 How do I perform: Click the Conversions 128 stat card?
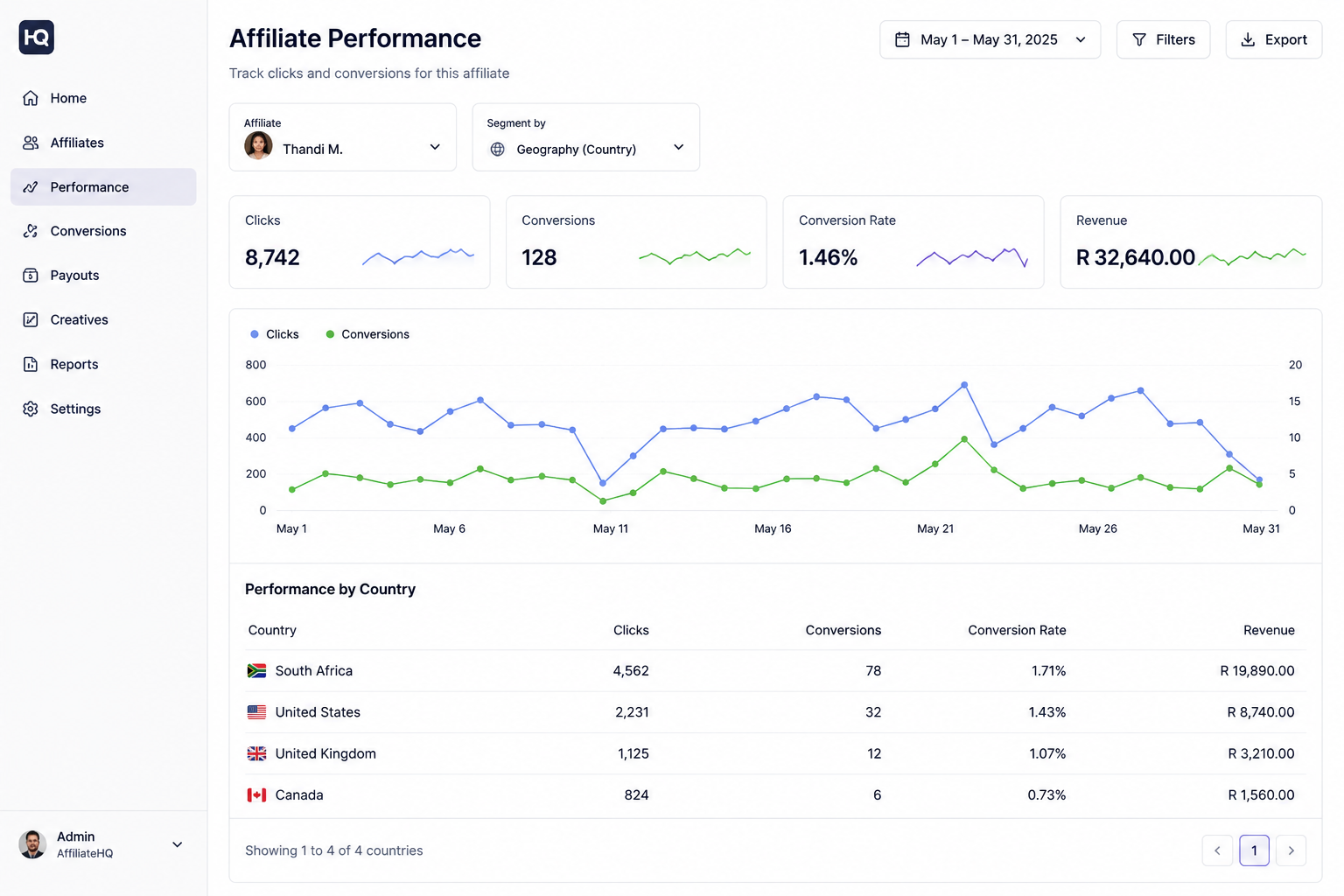click(x=636, y=241)
